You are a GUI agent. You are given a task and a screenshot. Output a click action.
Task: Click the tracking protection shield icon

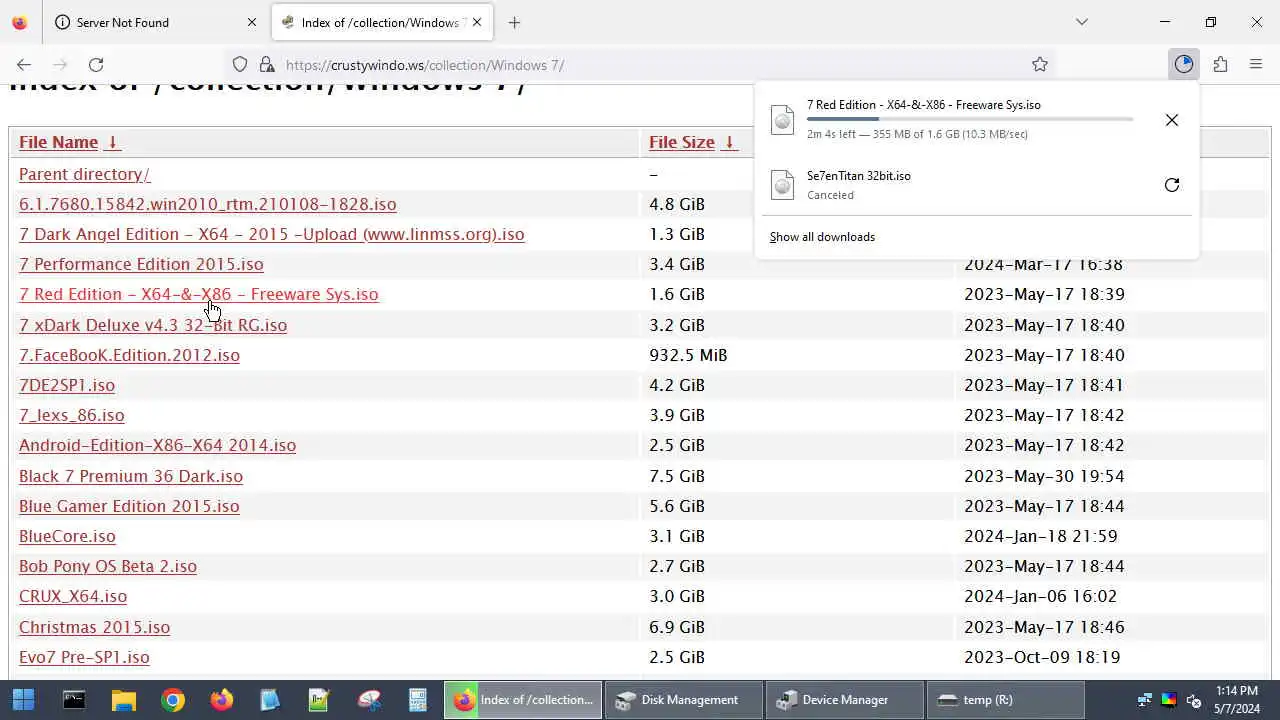click(x=240, y=64)
